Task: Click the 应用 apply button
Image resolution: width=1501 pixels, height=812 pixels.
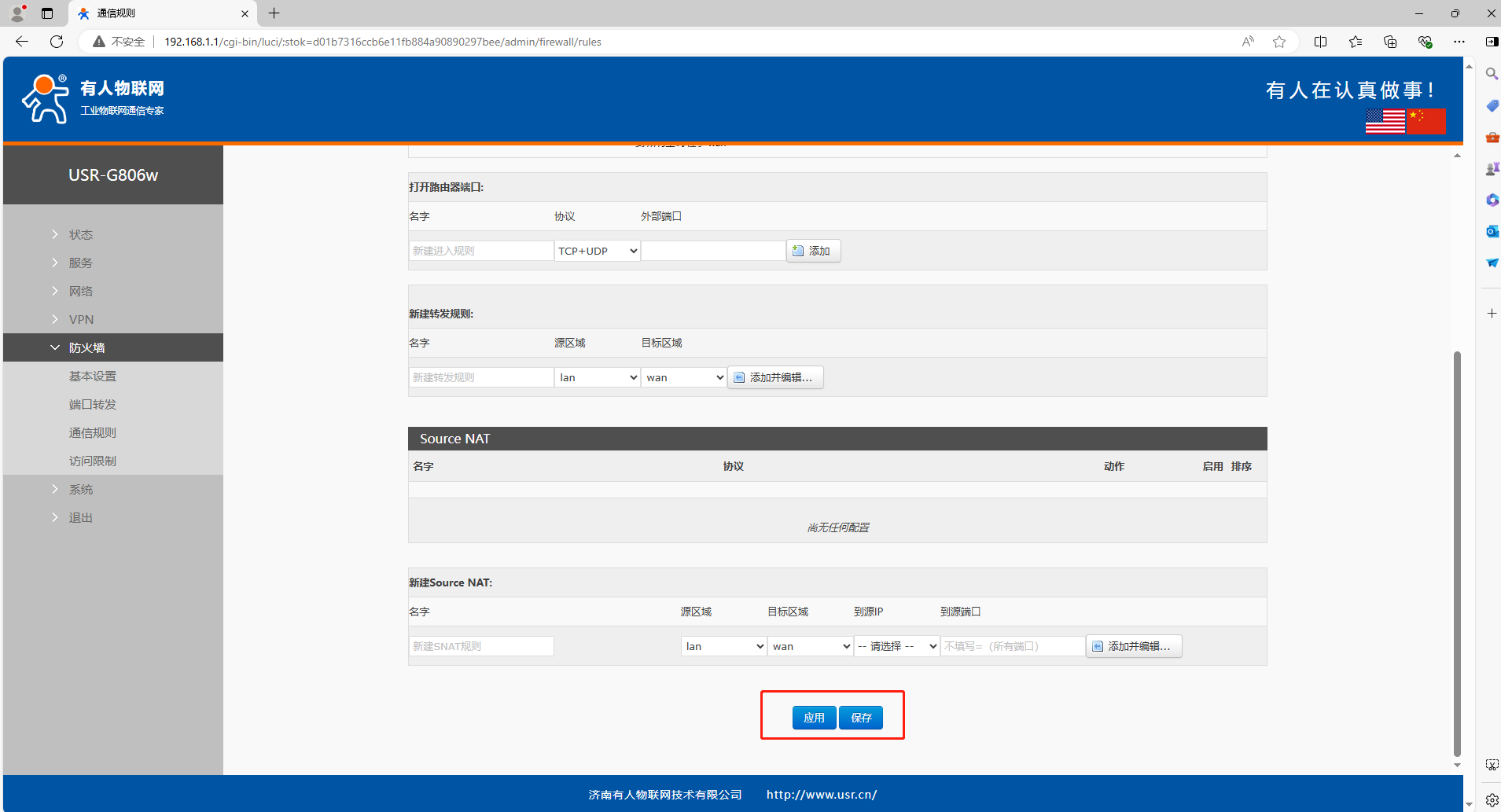Action: [x=814, y=718]
